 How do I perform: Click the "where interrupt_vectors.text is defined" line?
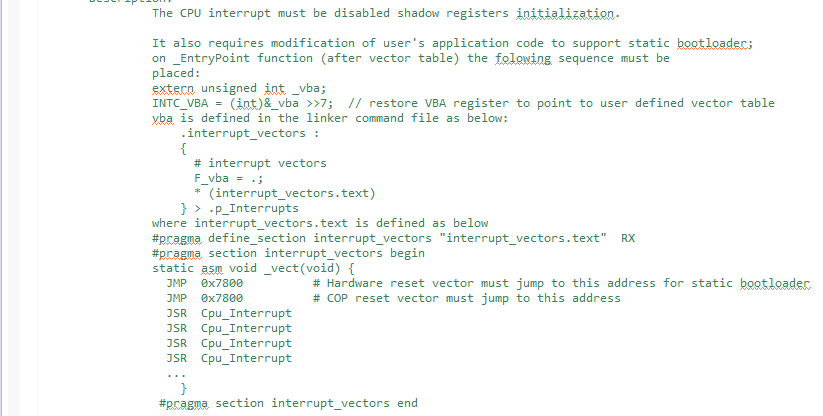320,223
